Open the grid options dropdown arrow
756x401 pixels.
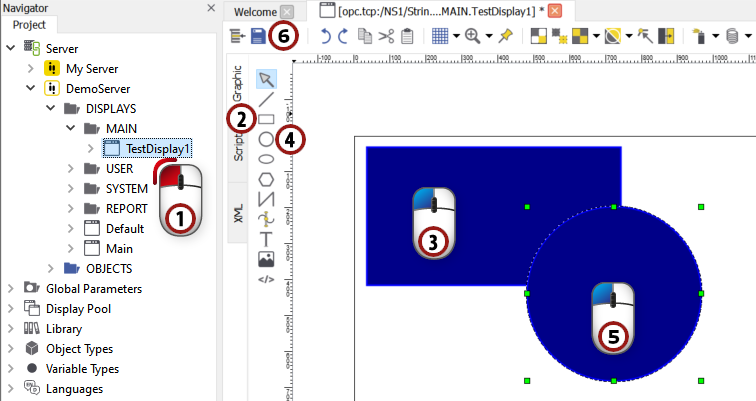pyautogui.click(x=456, y=36)
